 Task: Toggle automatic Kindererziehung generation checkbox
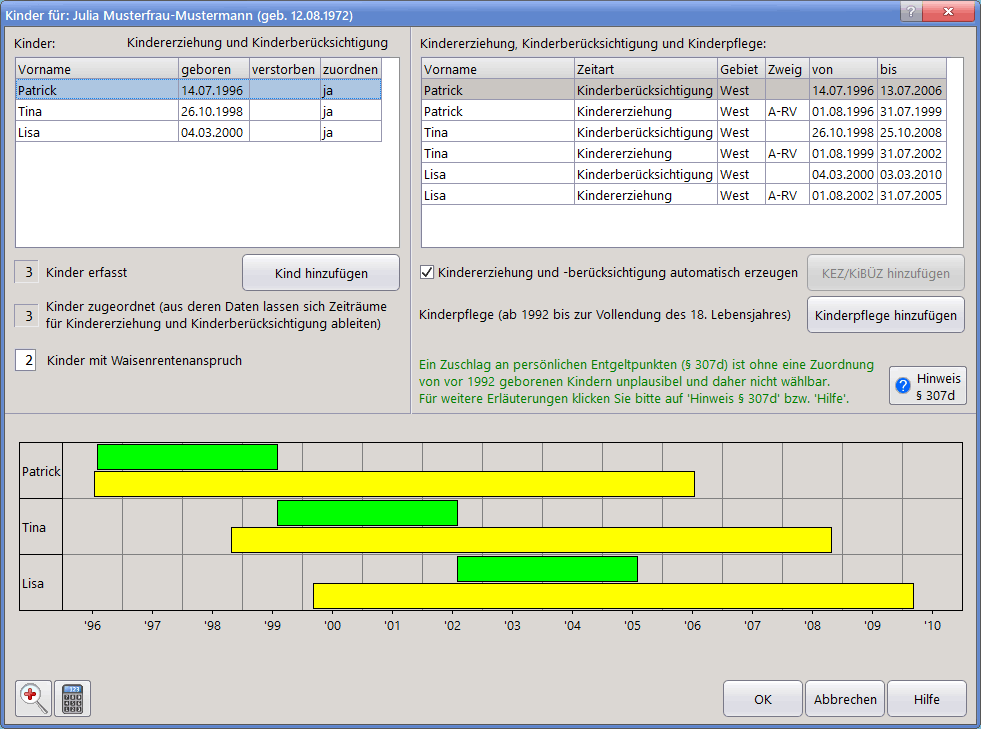point(428,272)
